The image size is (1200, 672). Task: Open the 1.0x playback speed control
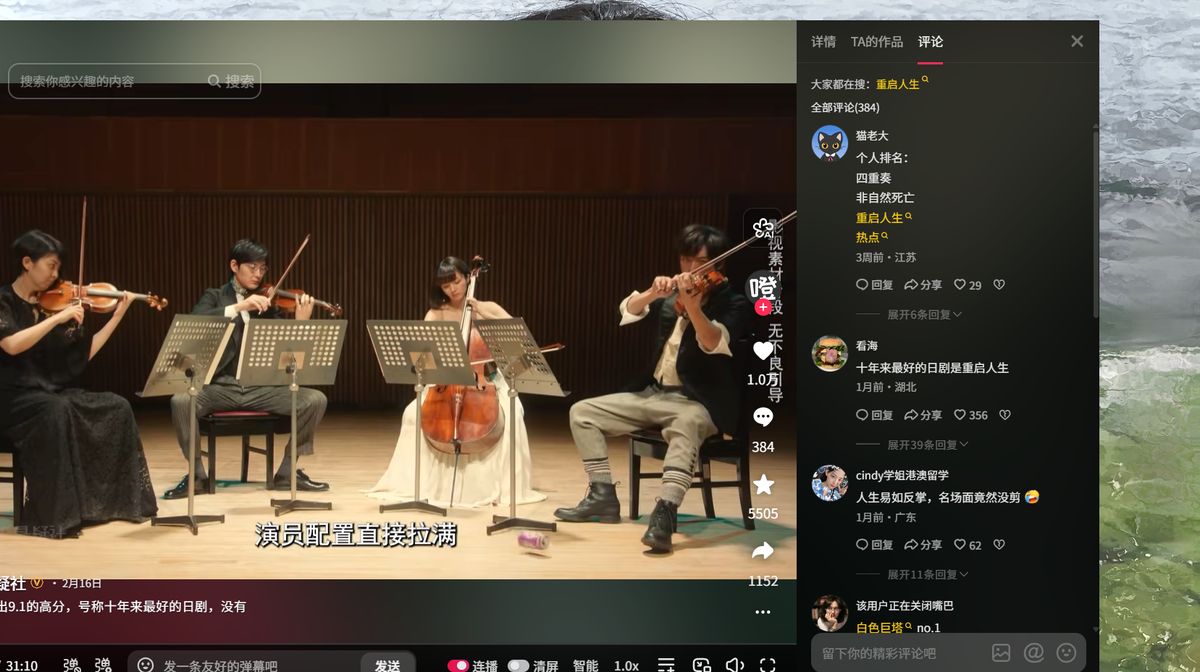pos(626,666)
